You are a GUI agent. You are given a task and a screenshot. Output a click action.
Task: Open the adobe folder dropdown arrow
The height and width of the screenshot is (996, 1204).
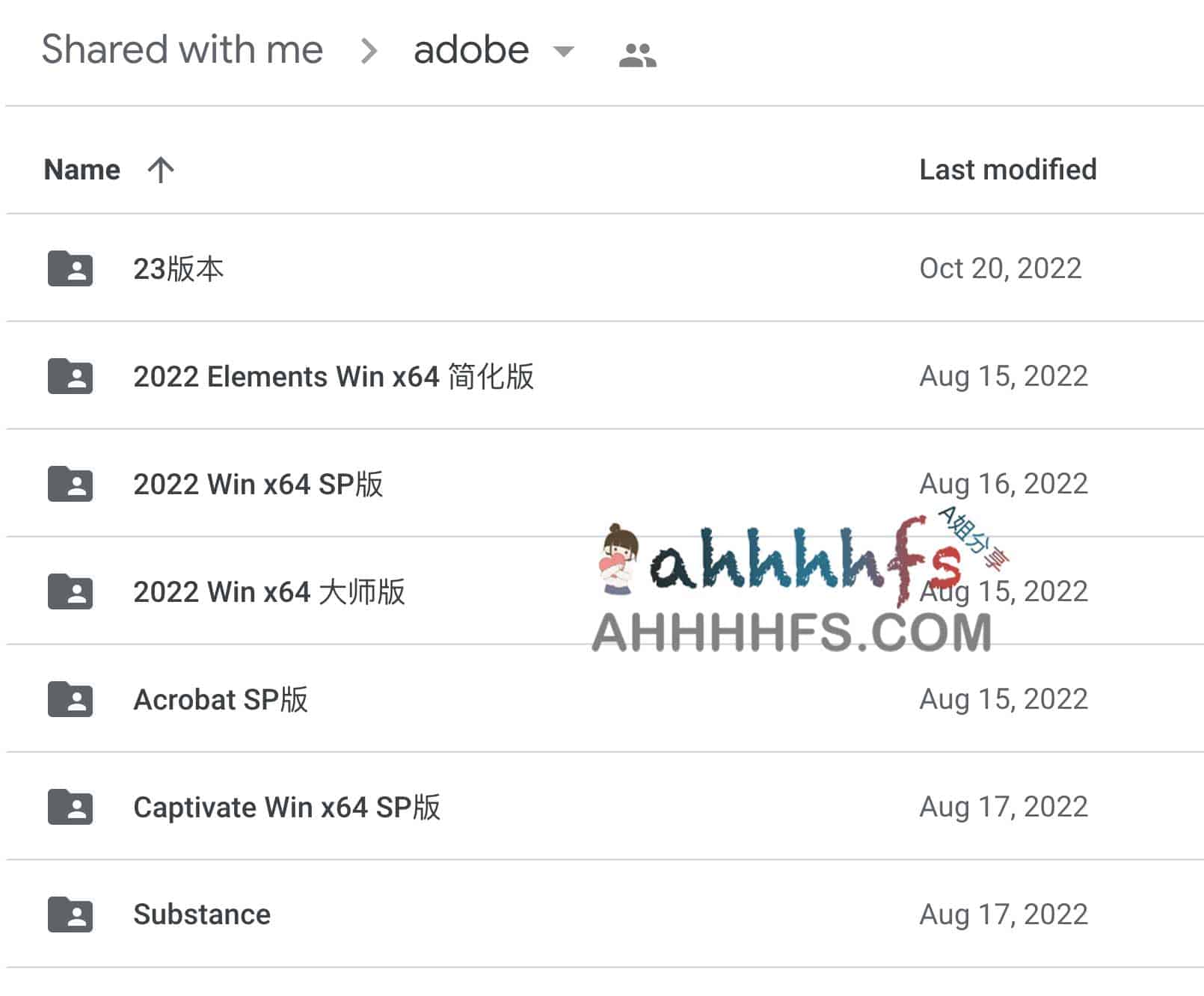tap(563, 52)
